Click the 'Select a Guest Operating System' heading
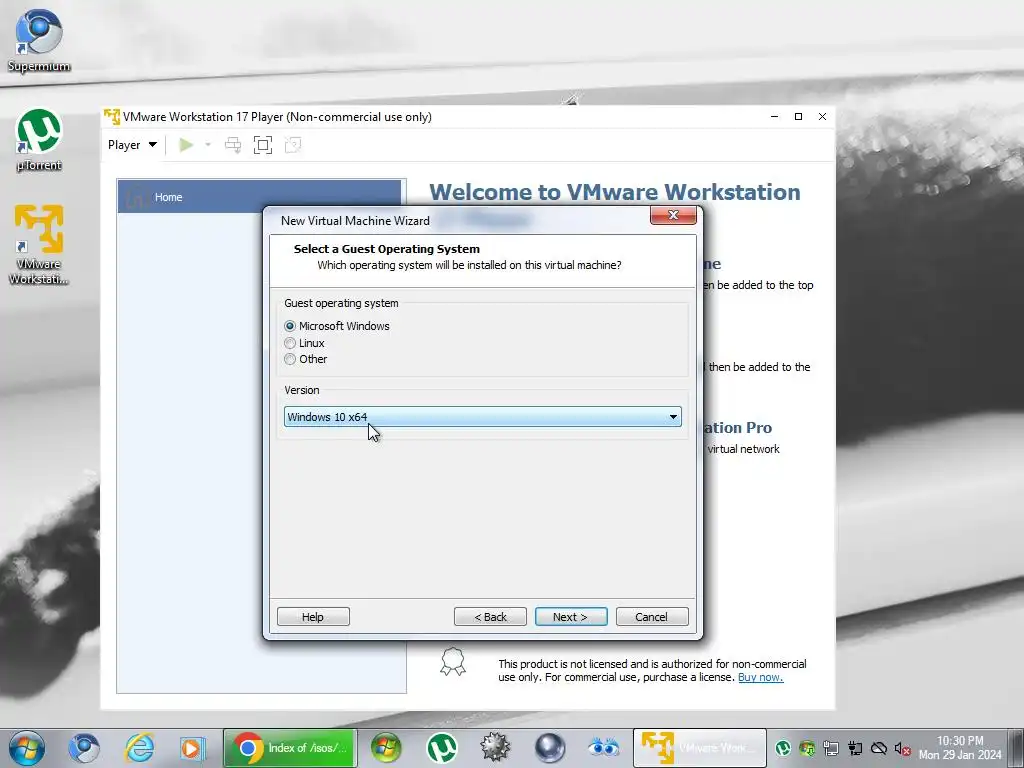 pos(387,249)
